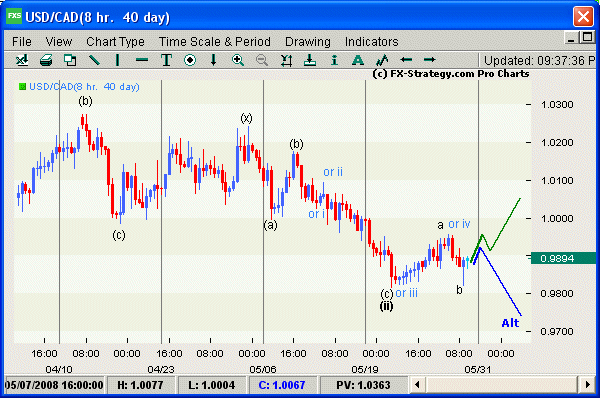Open the info i icon
The image size is (600, 398).
pyautogui.click(x=334, y=60)
